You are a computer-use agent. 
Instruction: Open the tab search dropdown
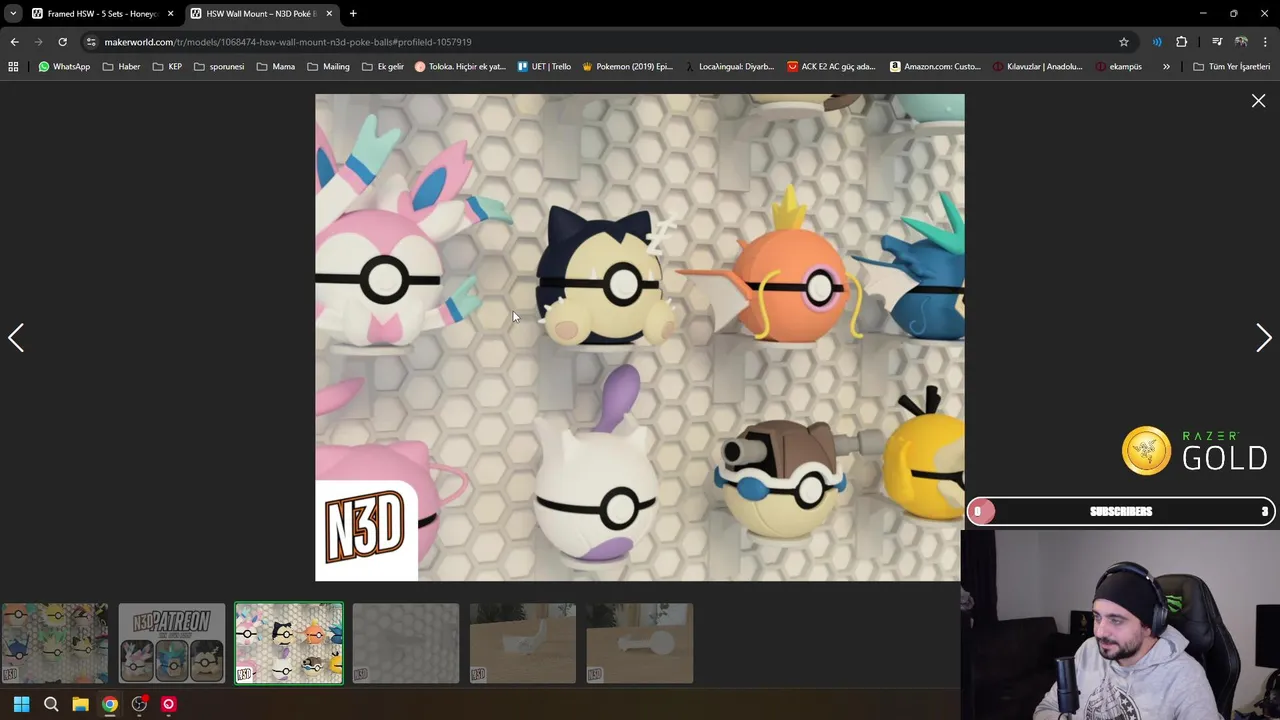(13, 14)
